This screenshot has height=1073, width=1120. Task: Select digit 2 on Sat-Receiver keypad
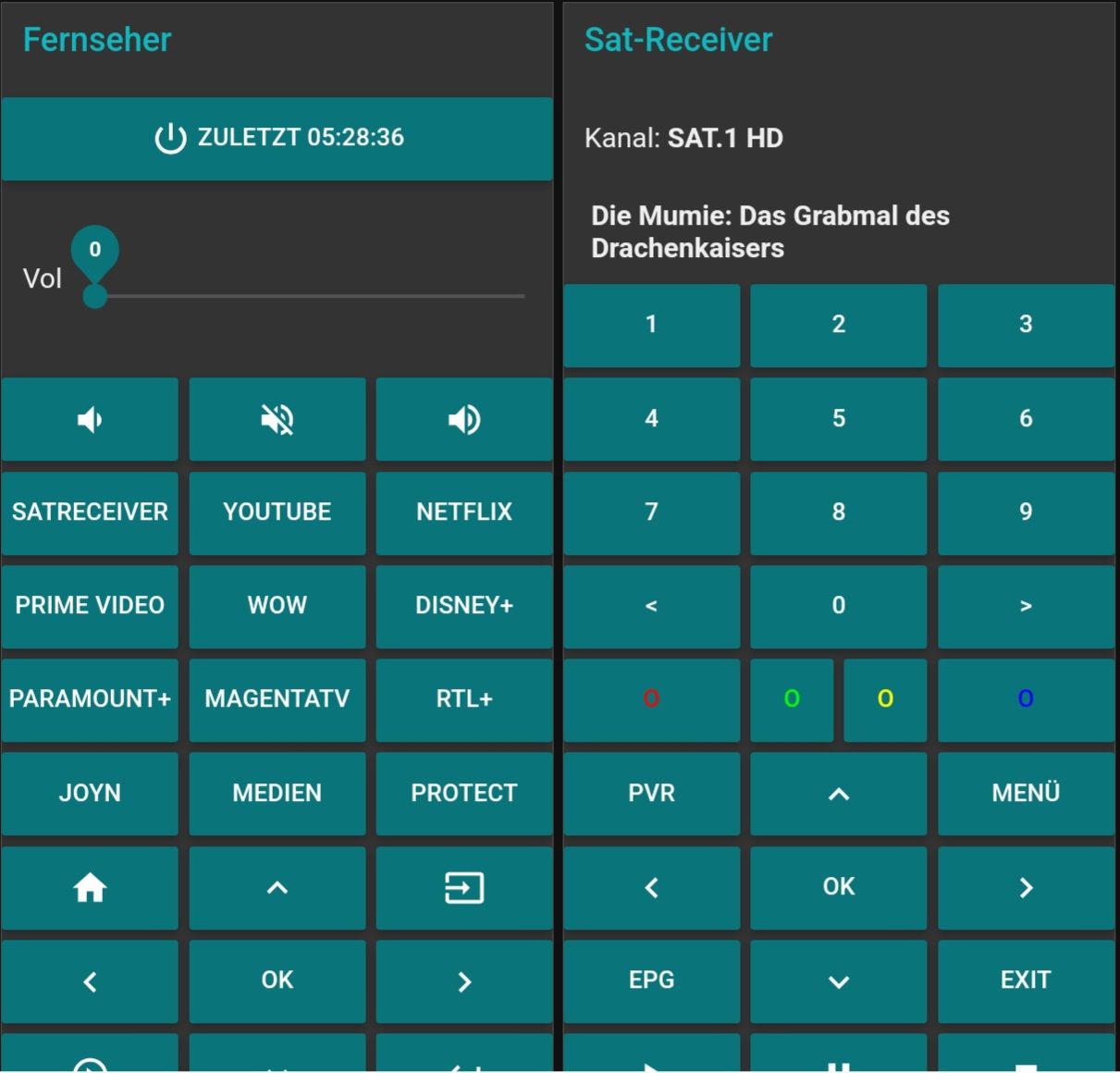(x=839, y=326)
